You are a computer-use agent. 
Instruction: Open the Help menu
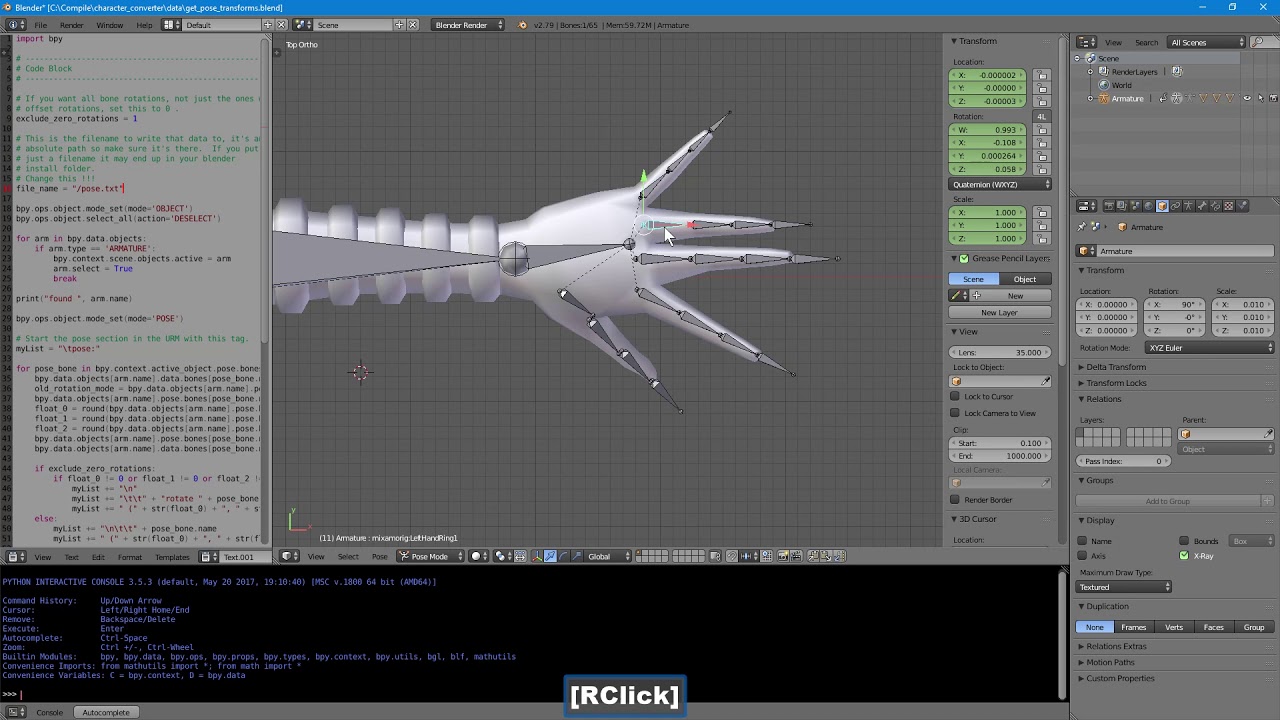point(144,25)
